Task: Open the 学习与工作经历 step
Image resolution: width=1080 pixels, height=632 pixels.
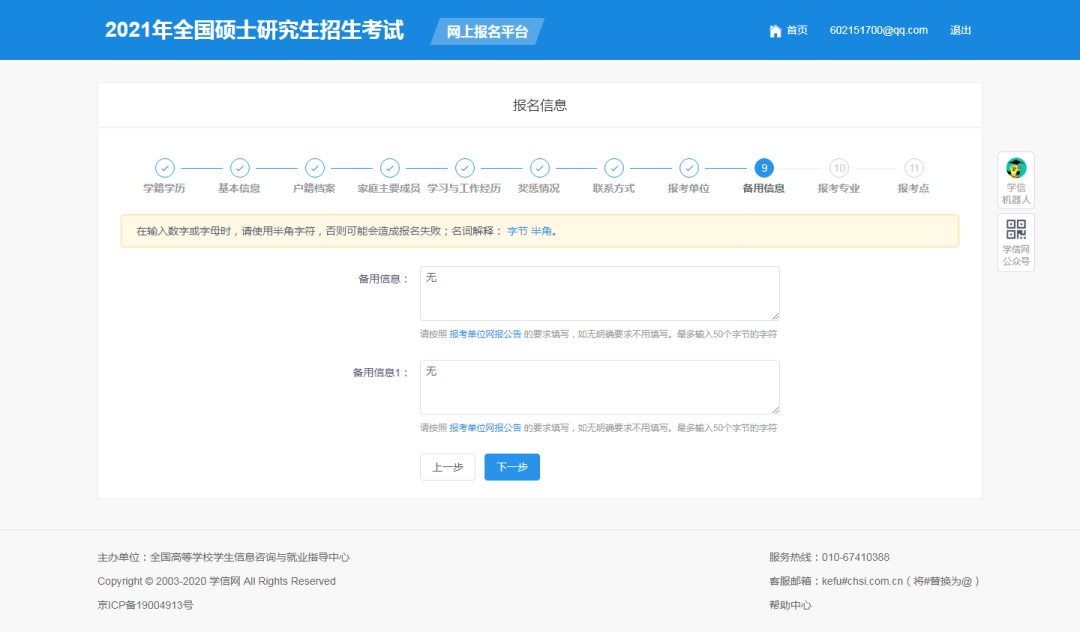Action: click(x=464, y=169)
